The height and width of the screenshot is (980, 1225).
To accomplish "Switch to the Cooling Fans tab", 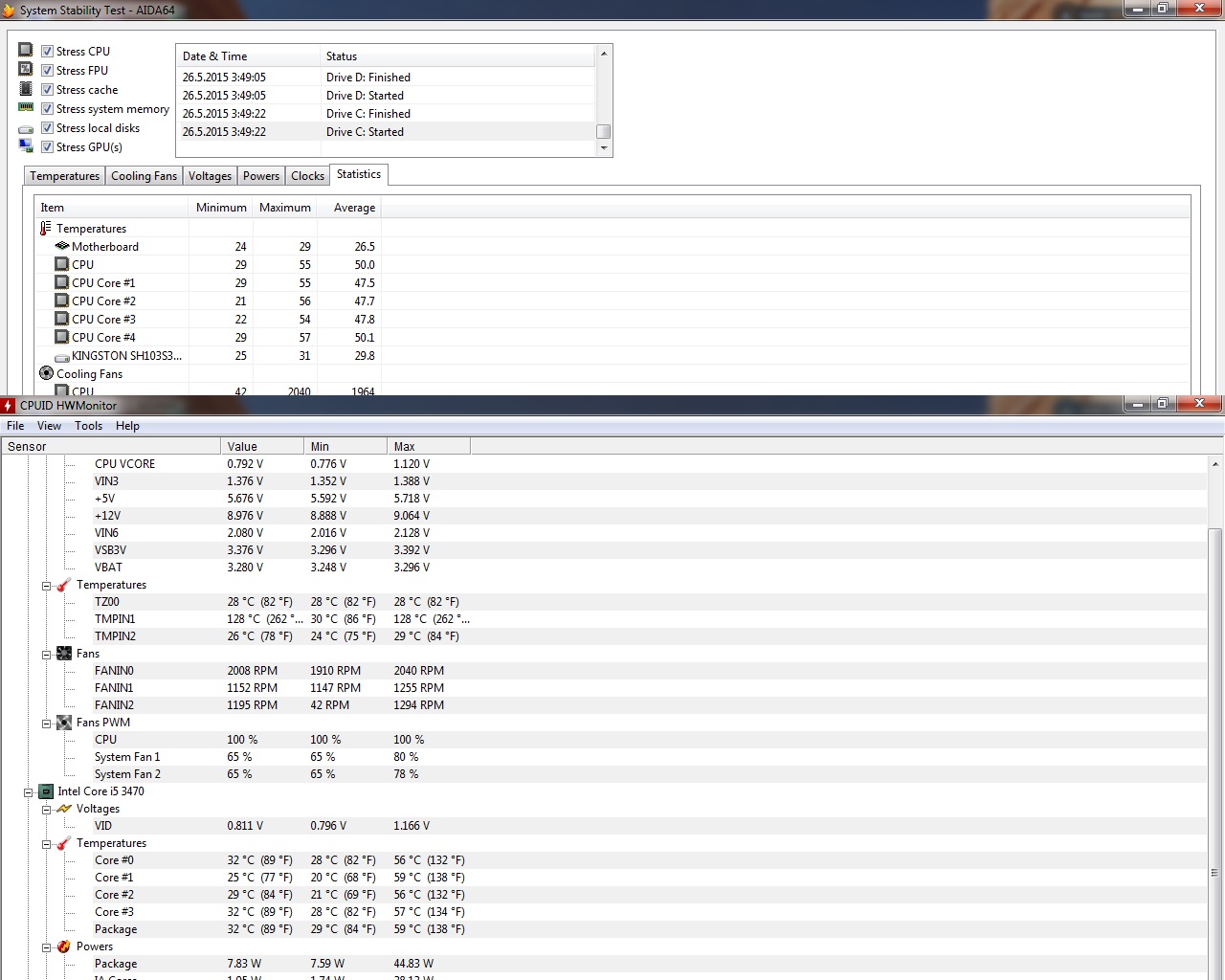I will tap(144, 176).
